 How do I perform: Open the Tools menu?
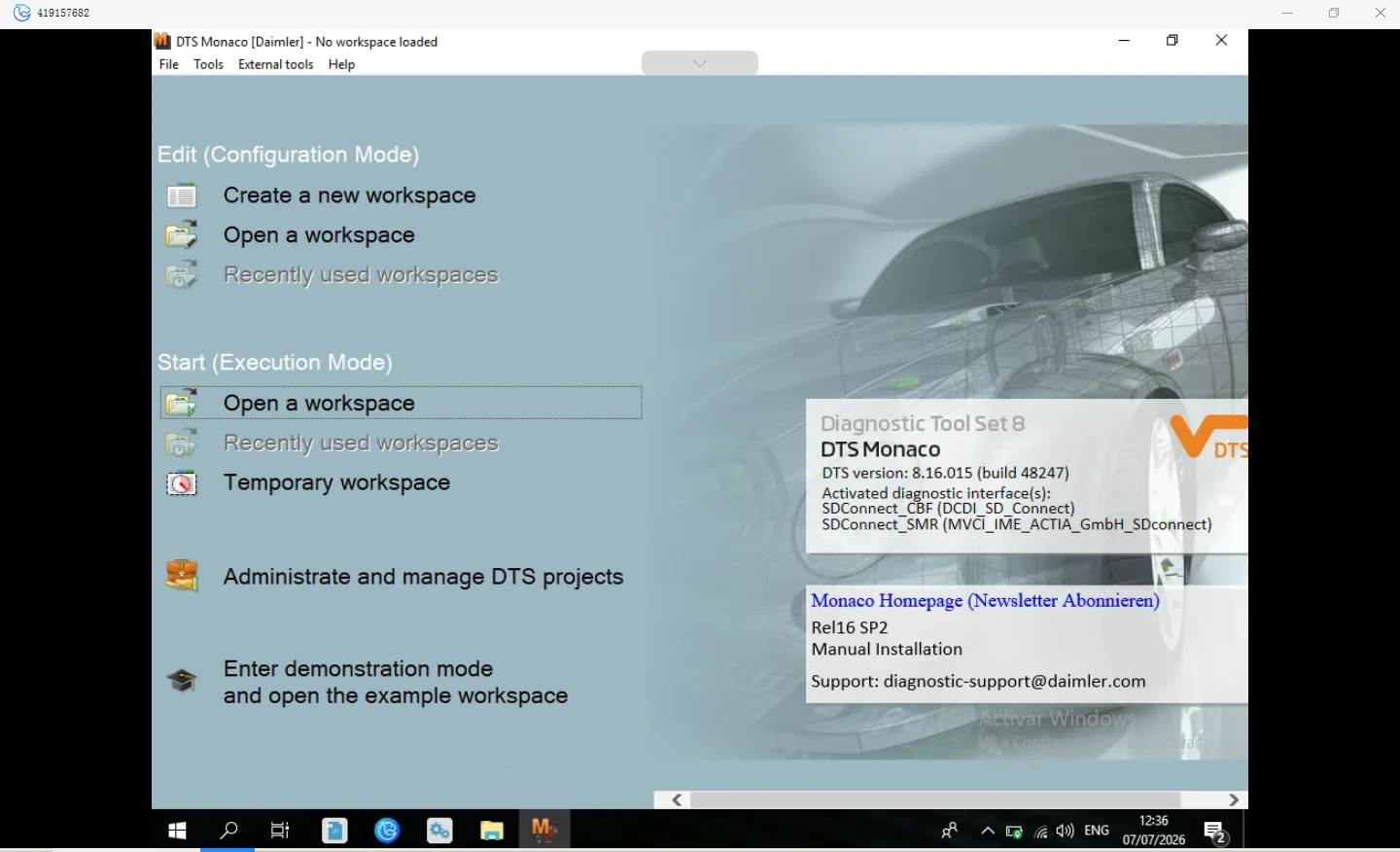[209, 64]
